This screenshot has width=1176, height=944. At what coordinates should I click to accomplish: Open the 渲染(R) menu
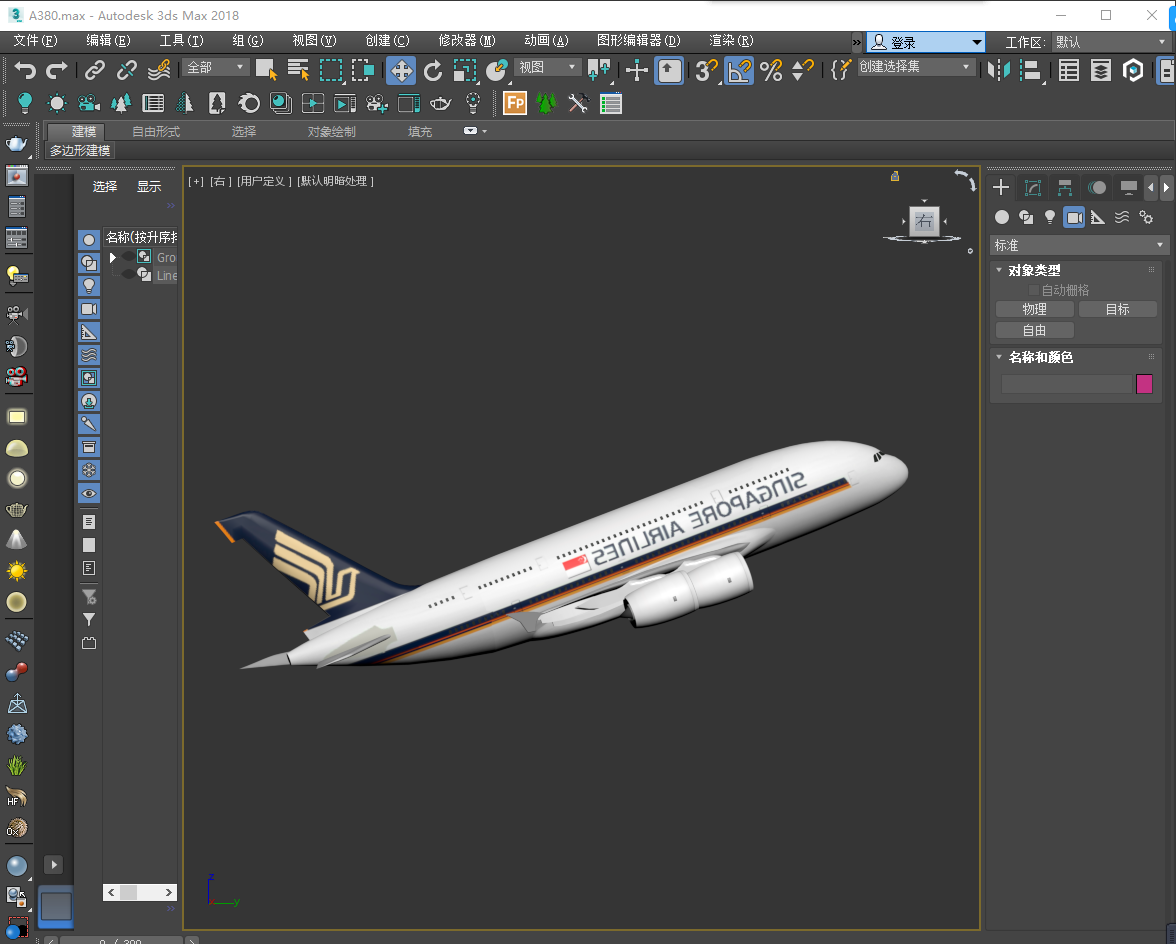[x=731, y=40]
